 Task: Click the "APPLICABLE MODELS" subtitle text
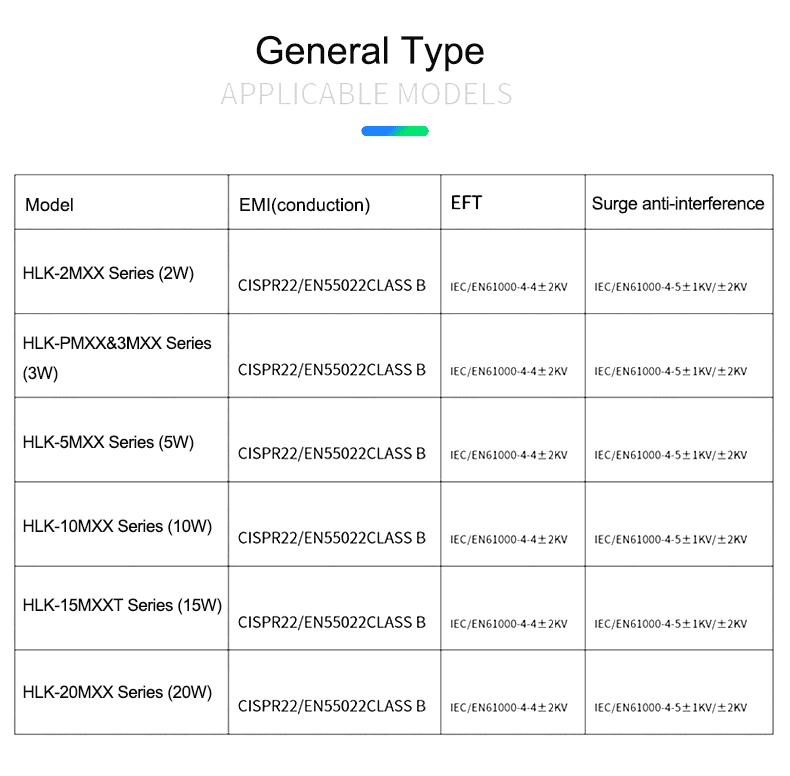(366, 95)
